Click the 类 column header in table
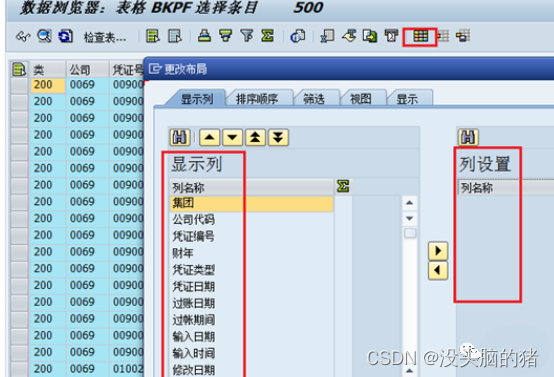554x377 pixels. click(x=48, y=70)
